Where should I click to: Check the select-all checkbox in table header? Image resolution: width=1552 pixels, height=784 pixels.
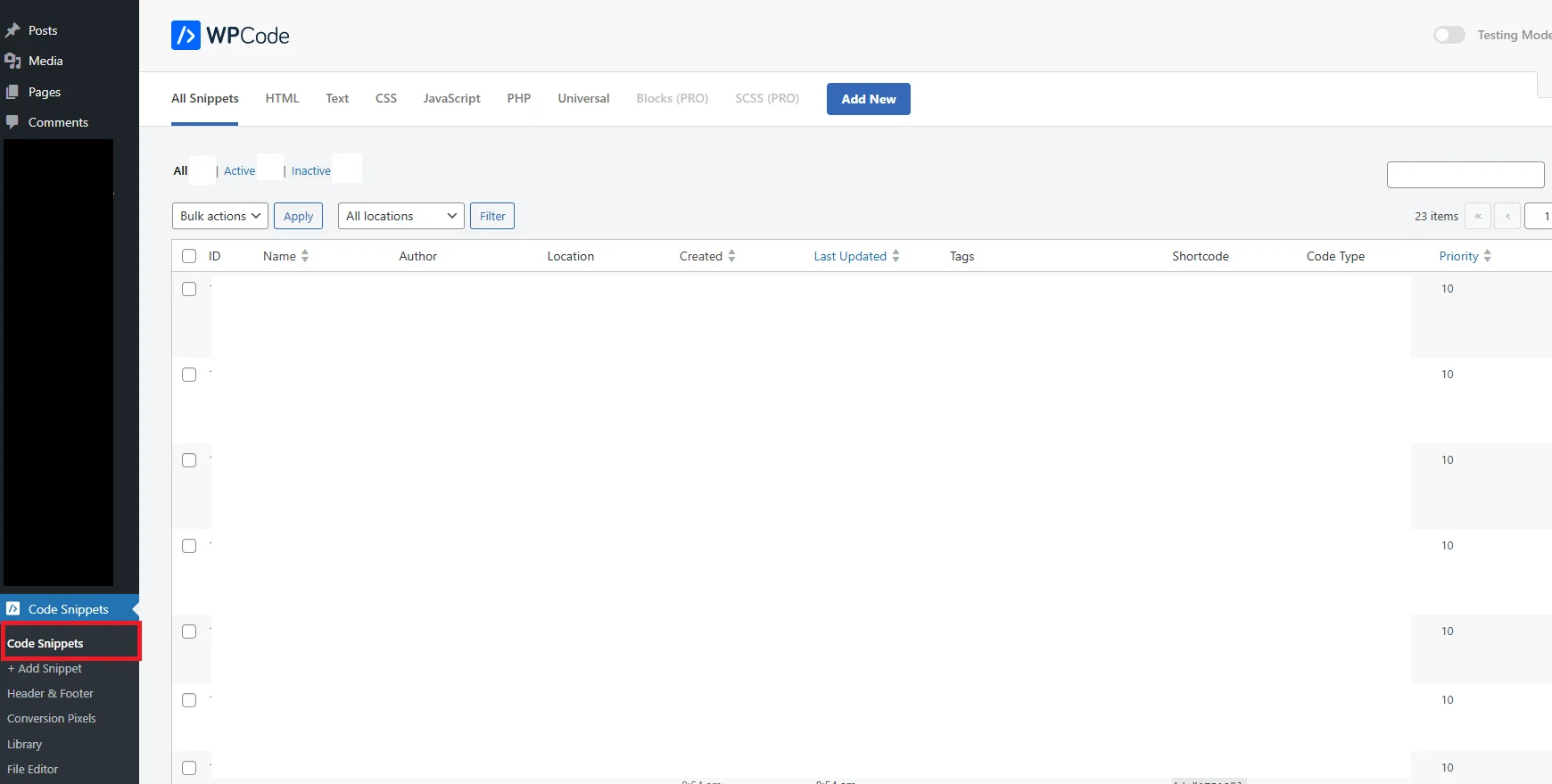(189, 256)
